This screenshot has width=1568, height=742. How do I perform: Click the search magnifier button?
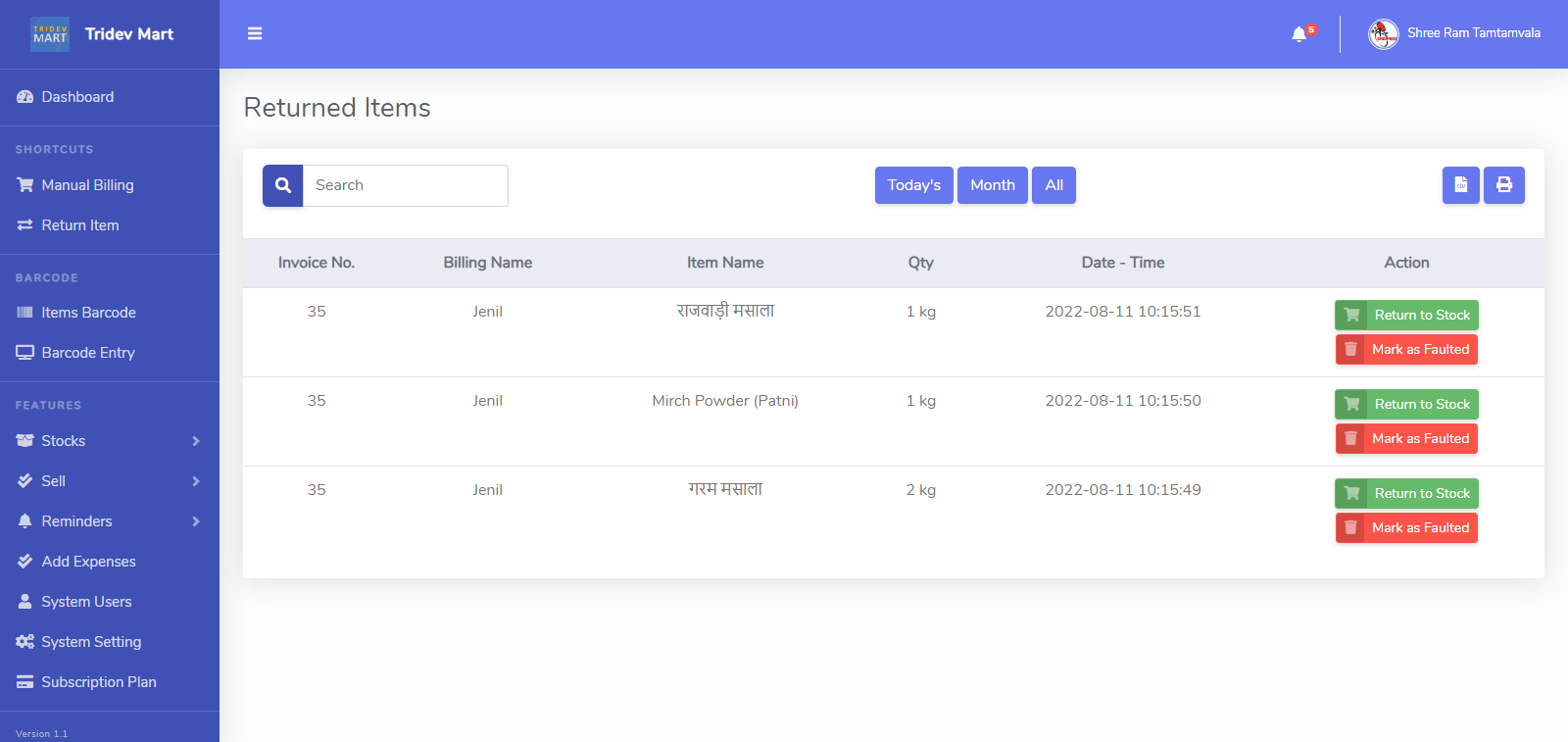(282, 185)
